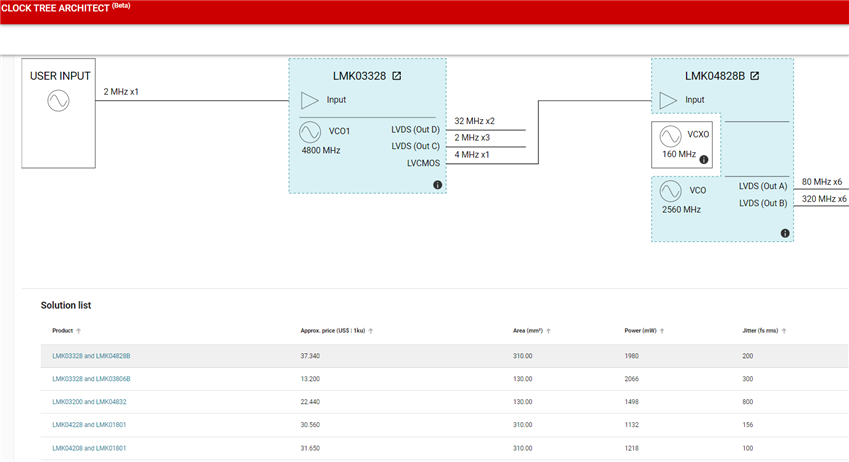The width and height of the screenshot is (849, 462).
Task: Click LMK04828B input buffer triangle
Action: [x=668, y=100]
